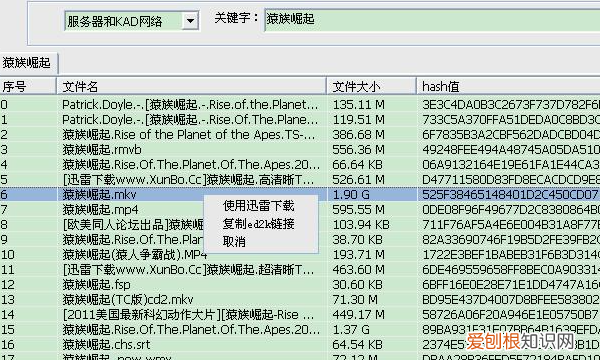Screen dimensions: 600x360
Task: Select file 猿族崛起.fsp
Action: click(96, 285)
